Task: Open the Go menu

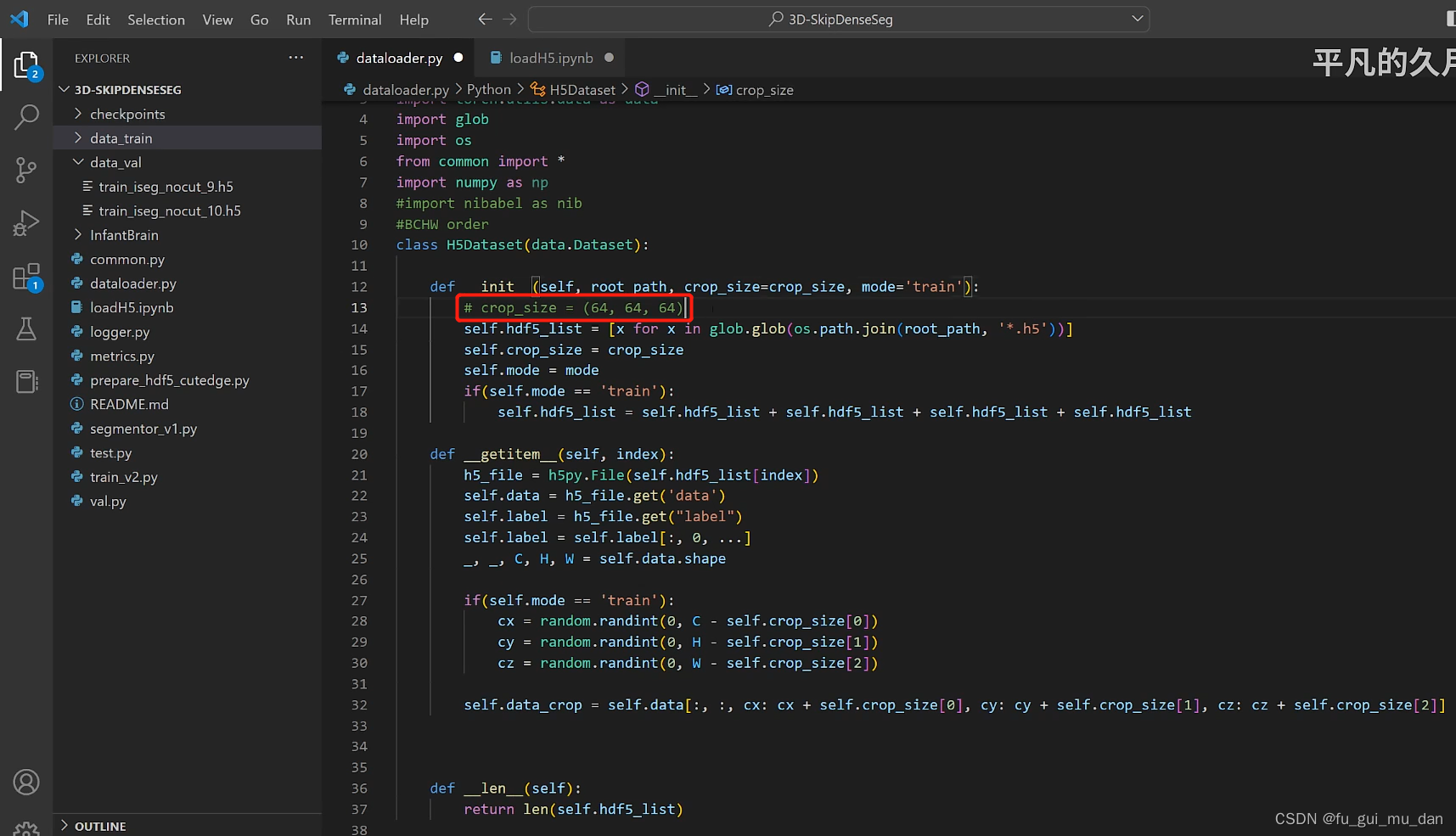Action: (260, 20)
